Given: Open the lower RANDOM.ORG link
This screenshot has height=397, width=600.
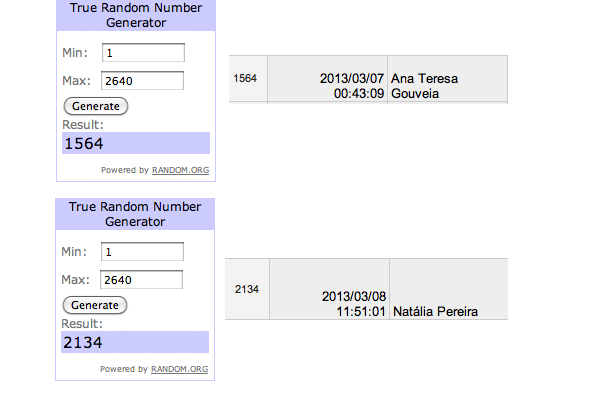Looking at the screenshot, I should [x=179, y=369].
